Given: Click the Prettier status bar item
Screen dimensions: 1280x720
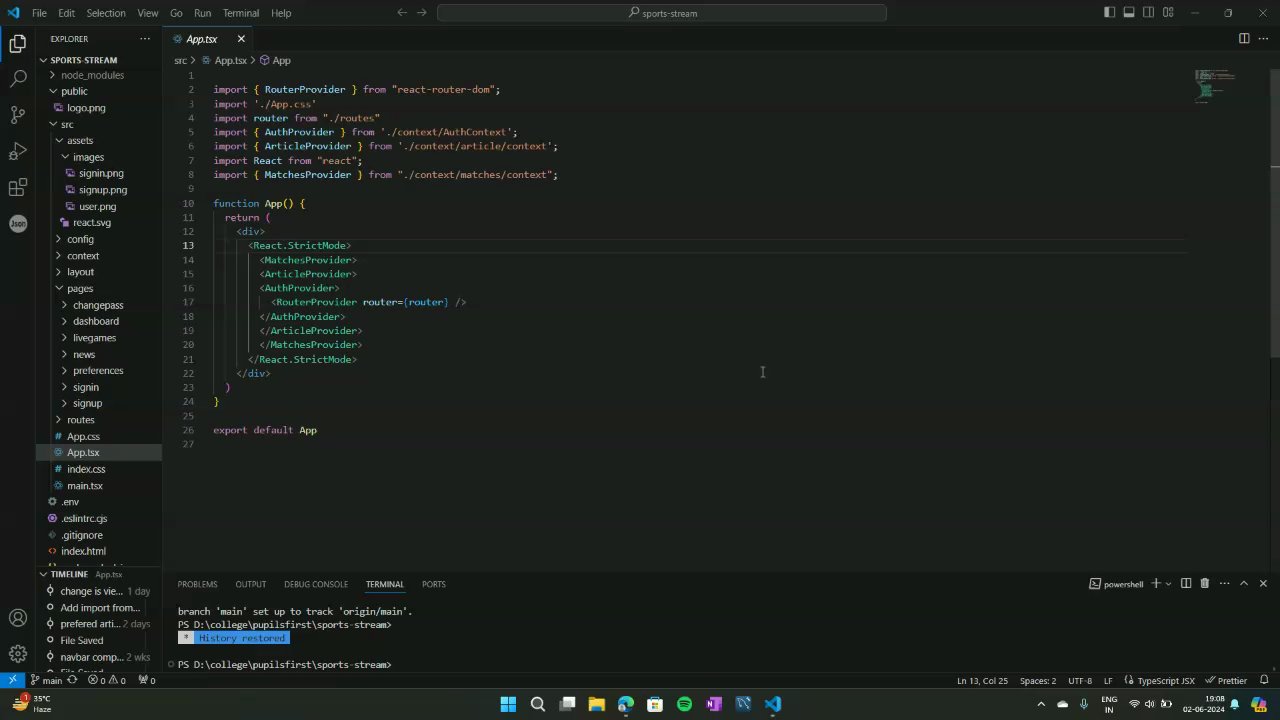Looking at the screenshot, I should point(1226,680).
